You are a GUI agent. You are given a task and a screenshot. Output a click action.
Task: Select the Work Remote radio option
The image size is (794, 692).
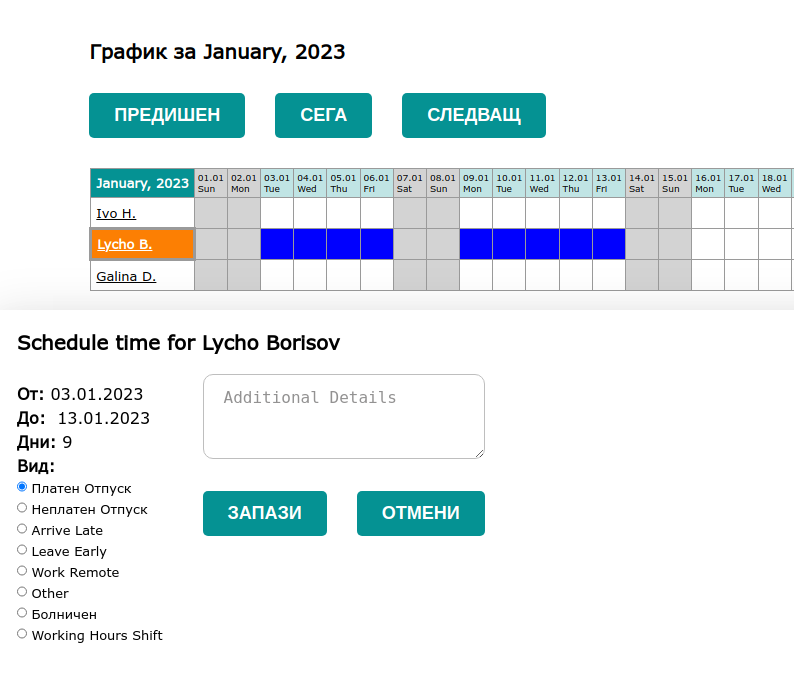pos(22,571)
